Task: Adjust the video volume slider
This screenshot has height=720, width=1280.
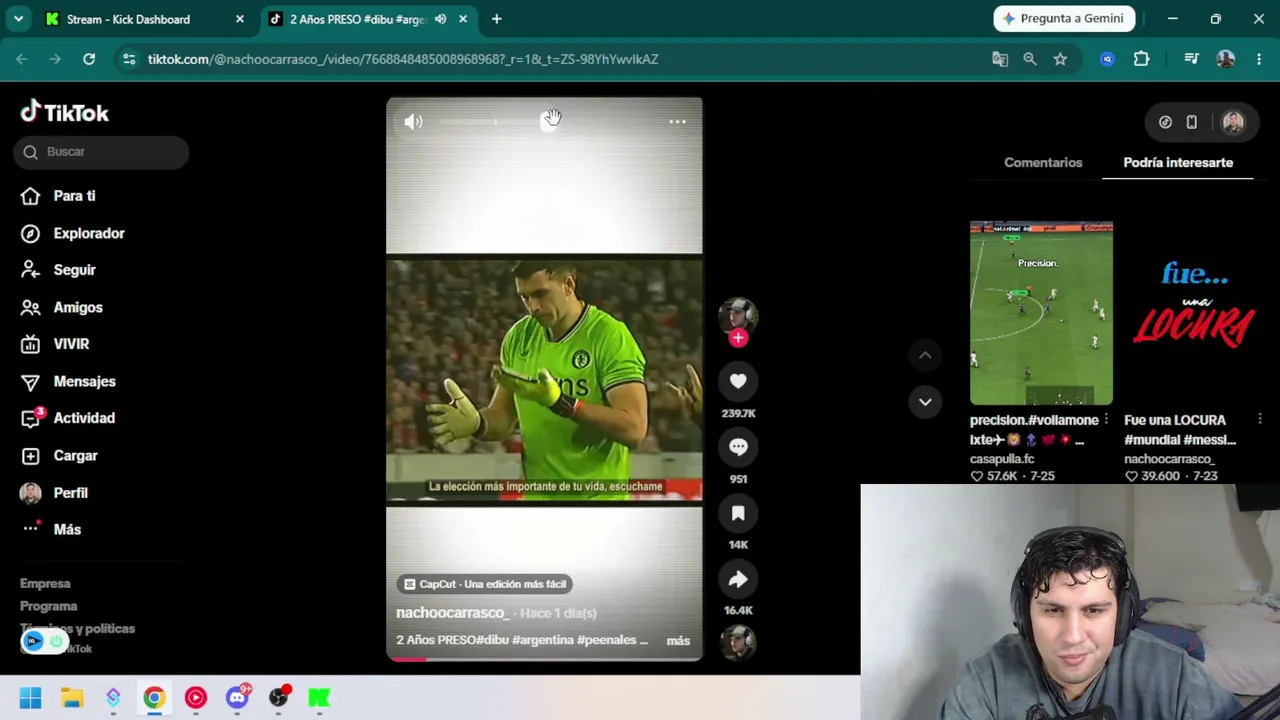Action: click(495, 122)
